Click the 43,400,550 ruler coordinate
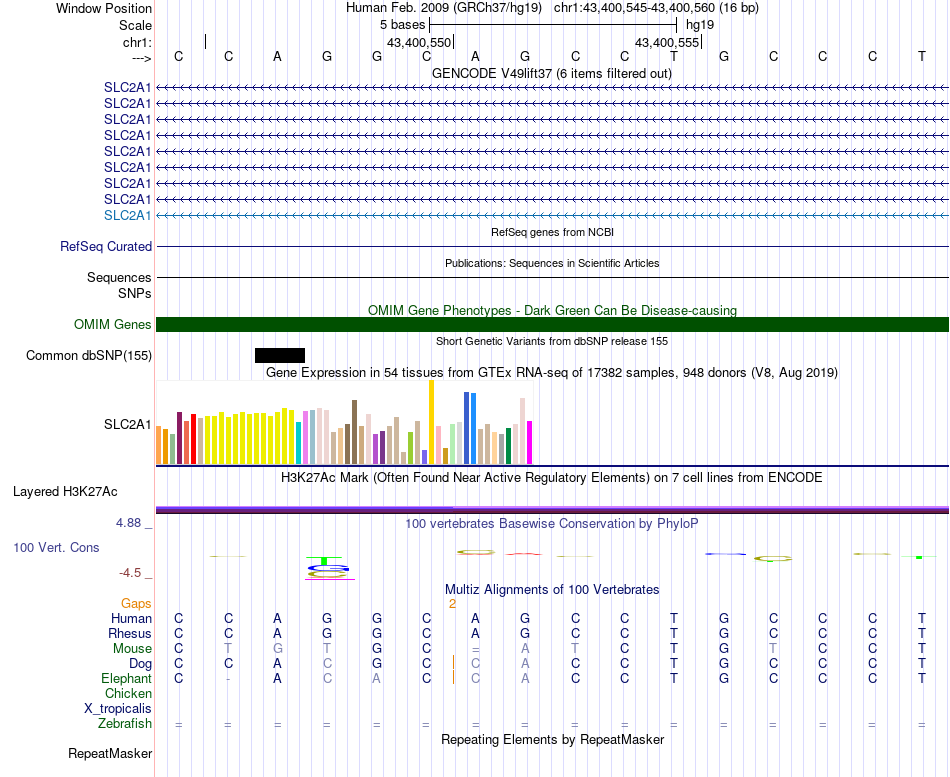The image size is (950, 777). tap(419, 42)
